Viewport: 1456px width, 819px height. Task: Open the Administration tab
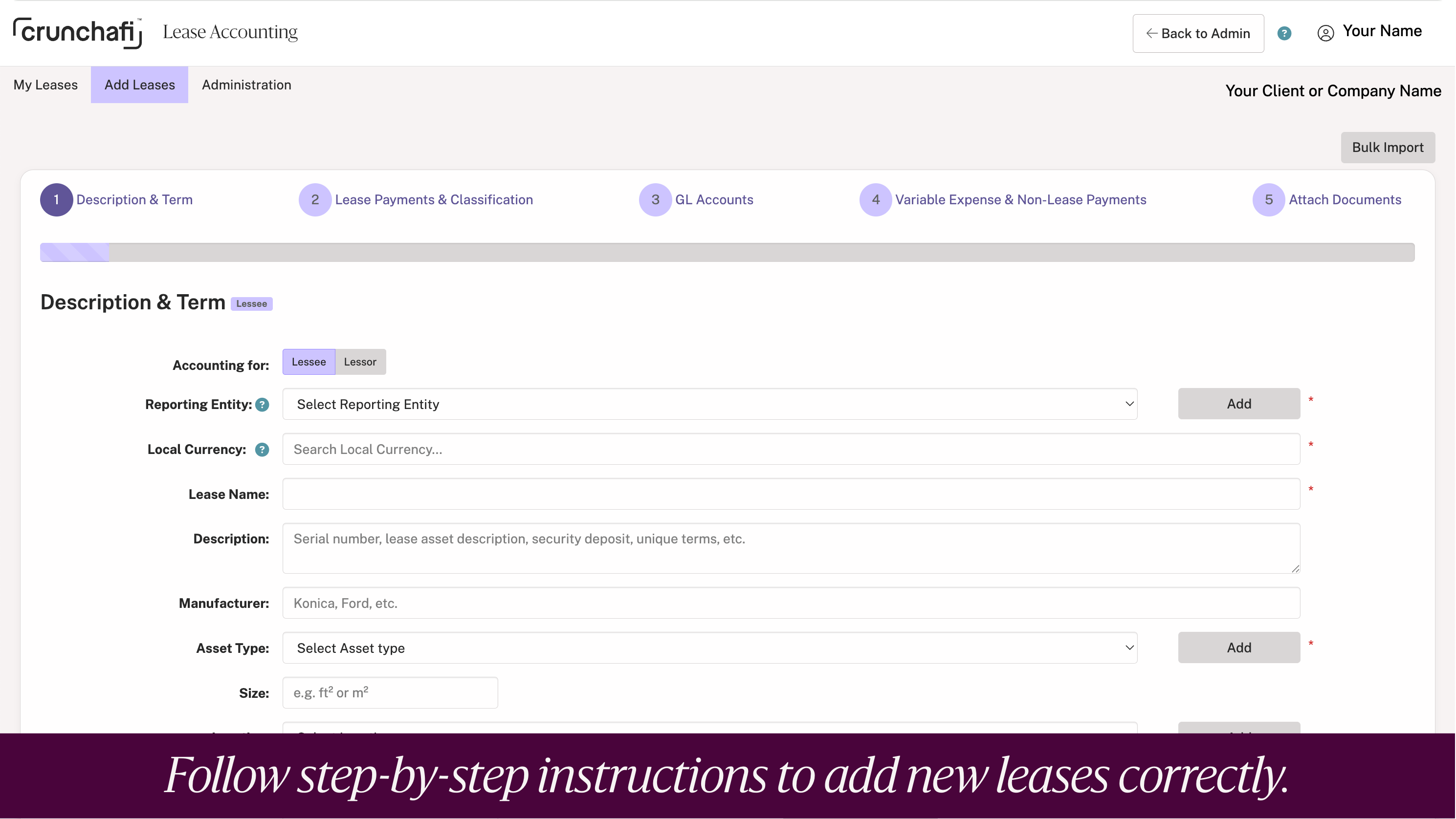246,85
